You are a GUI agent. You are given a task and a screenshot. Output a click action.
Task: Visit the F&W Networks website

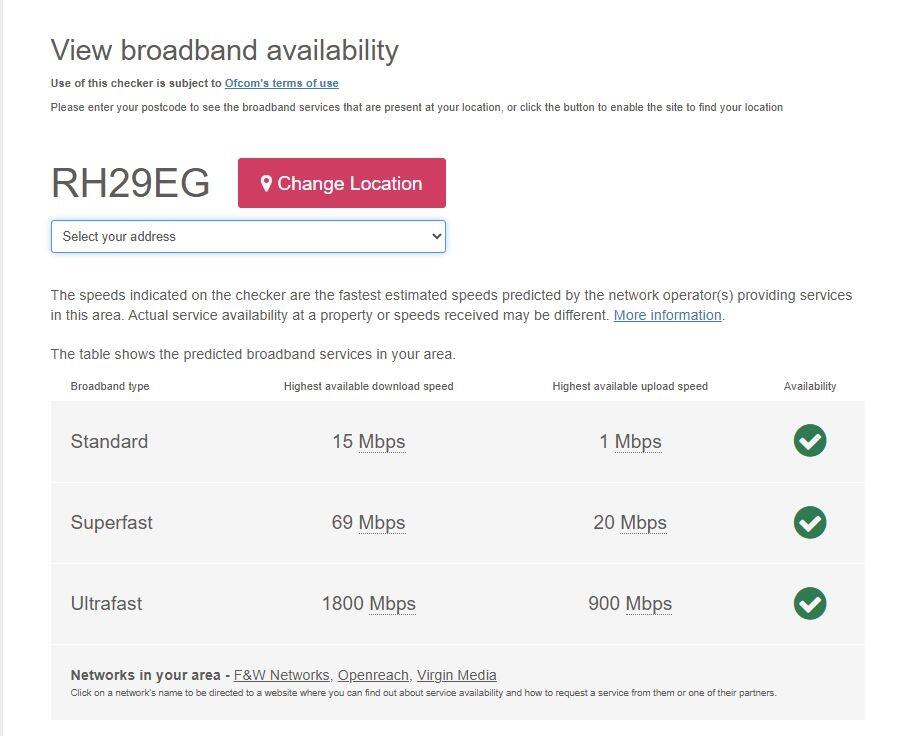coord(281,675)
